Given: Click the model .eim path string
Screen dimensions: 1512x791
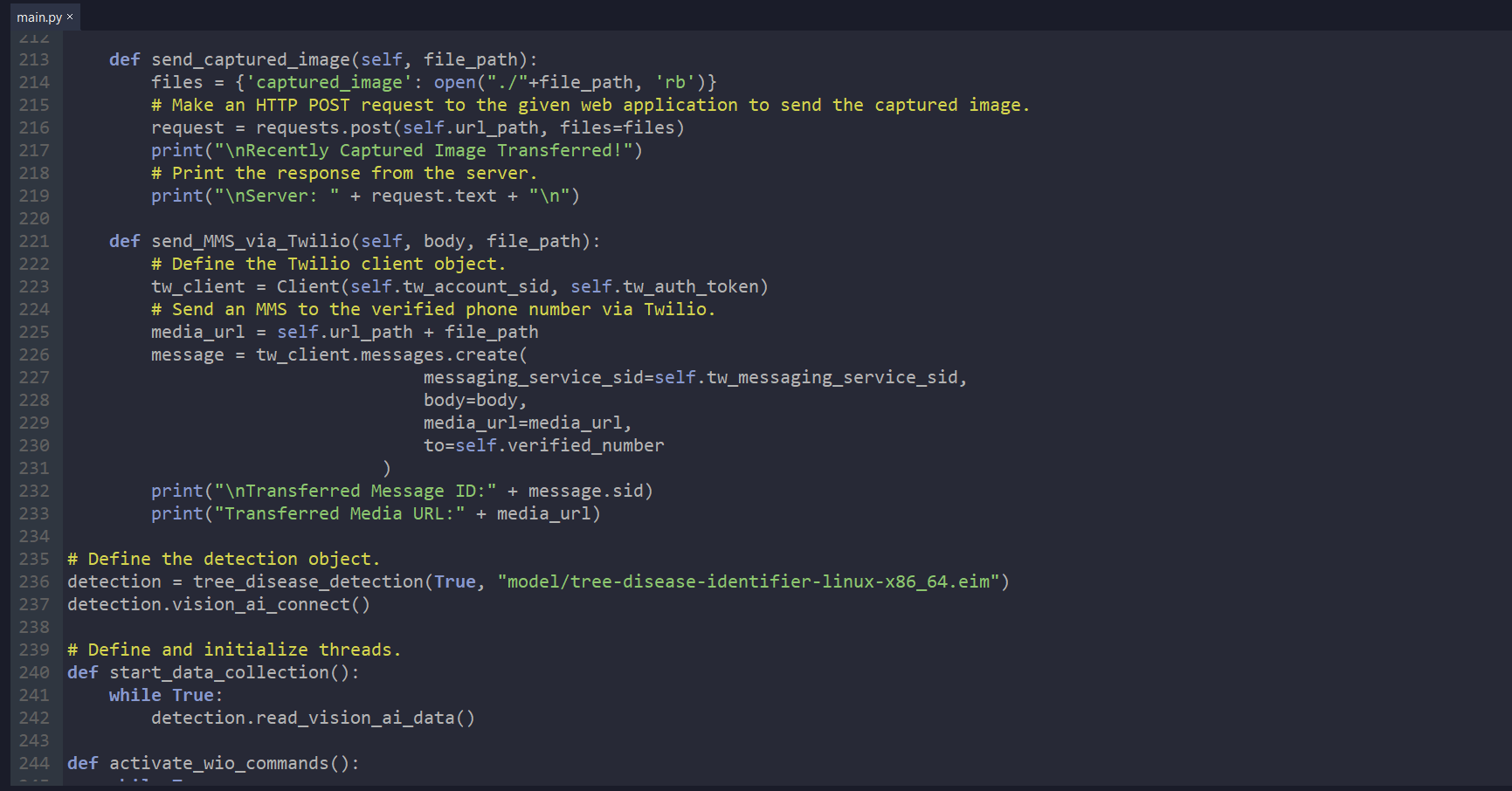Looking at the screenshot, I should 753,581.
